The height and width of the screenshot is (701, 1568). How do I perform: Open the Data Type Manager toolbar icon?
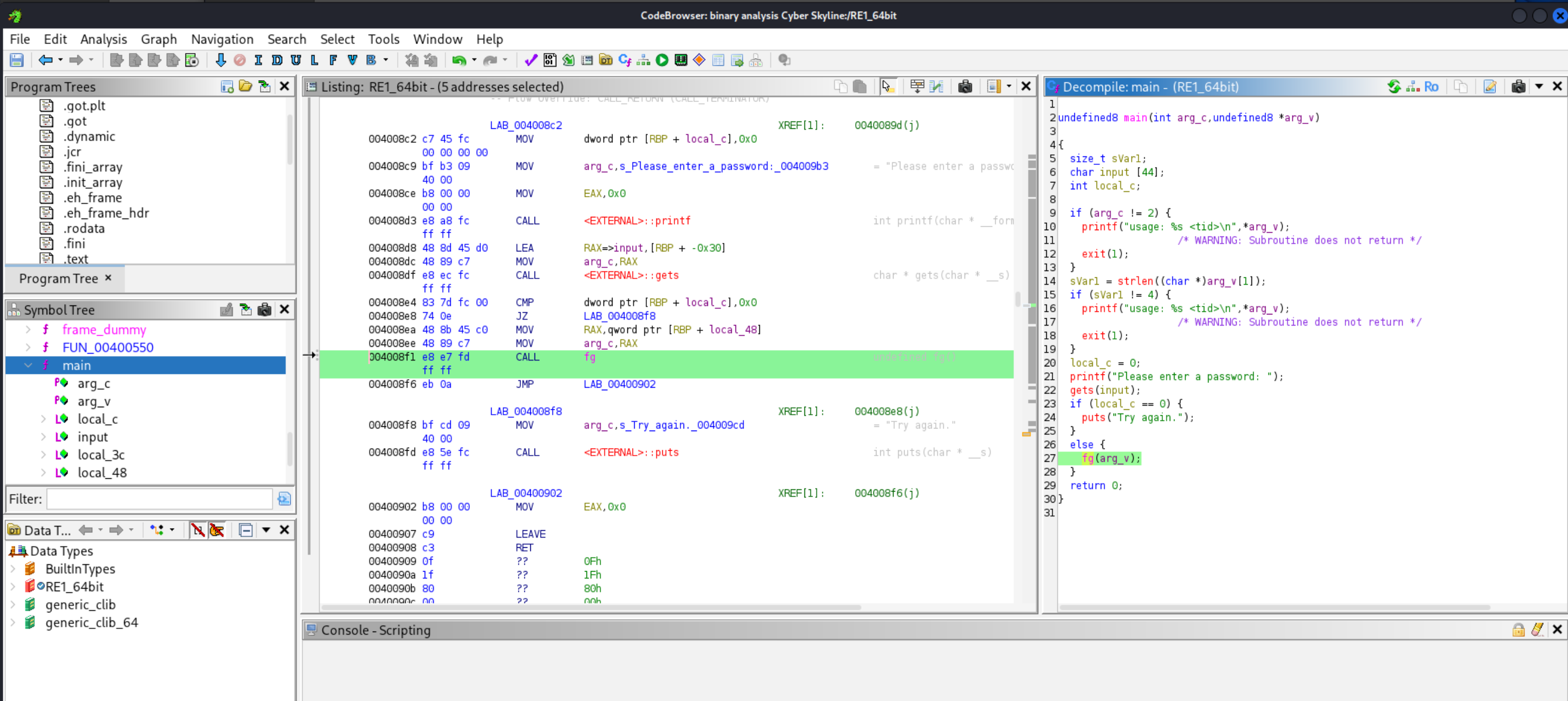click(606, 59)
